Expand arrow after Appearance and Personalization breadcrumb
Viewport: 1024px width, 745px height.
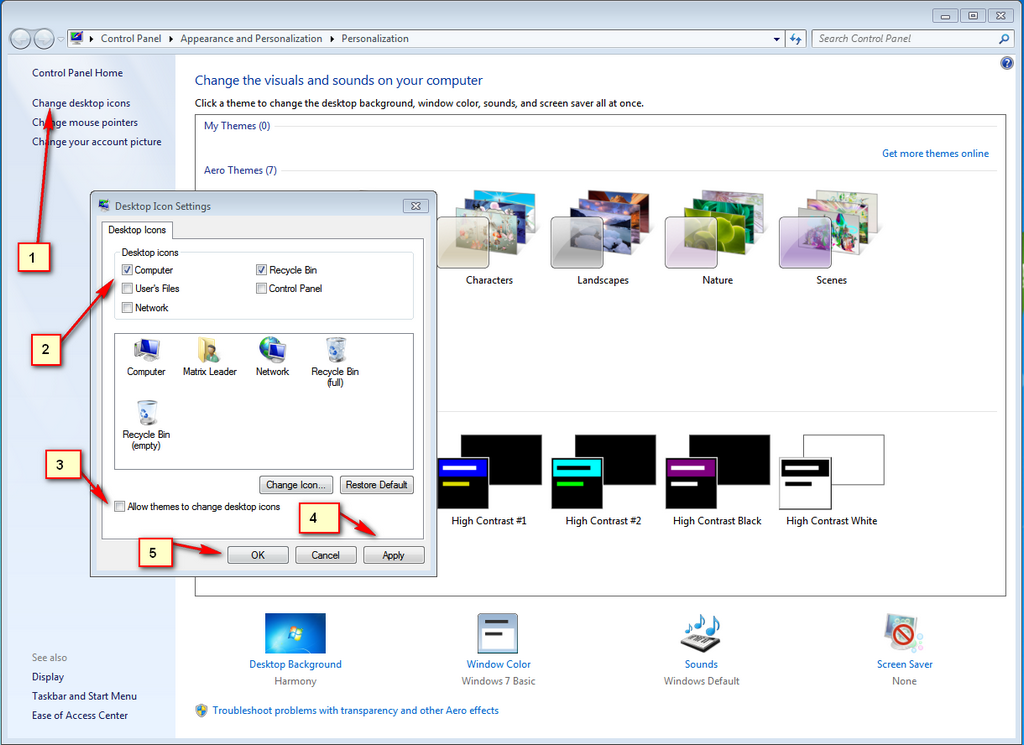(x=332, y=39)
